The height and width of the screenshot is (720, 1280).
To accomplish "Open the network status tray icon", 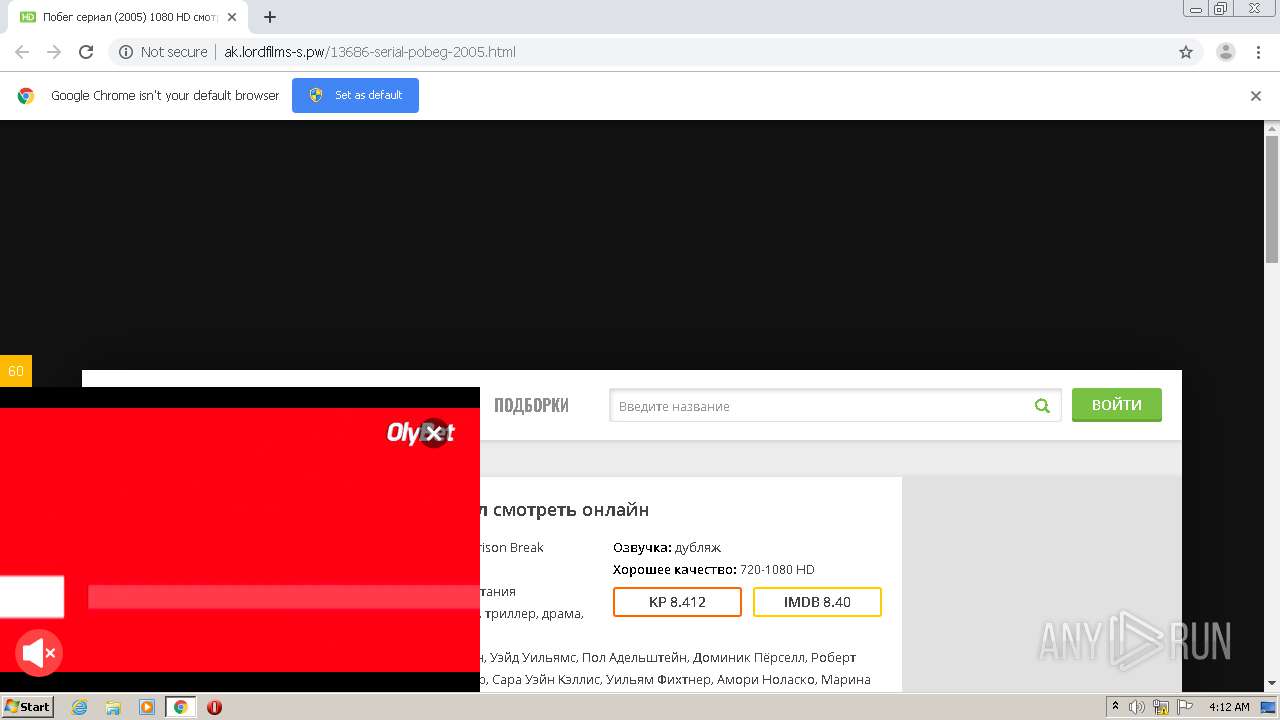I will [x=1161, y=707].
